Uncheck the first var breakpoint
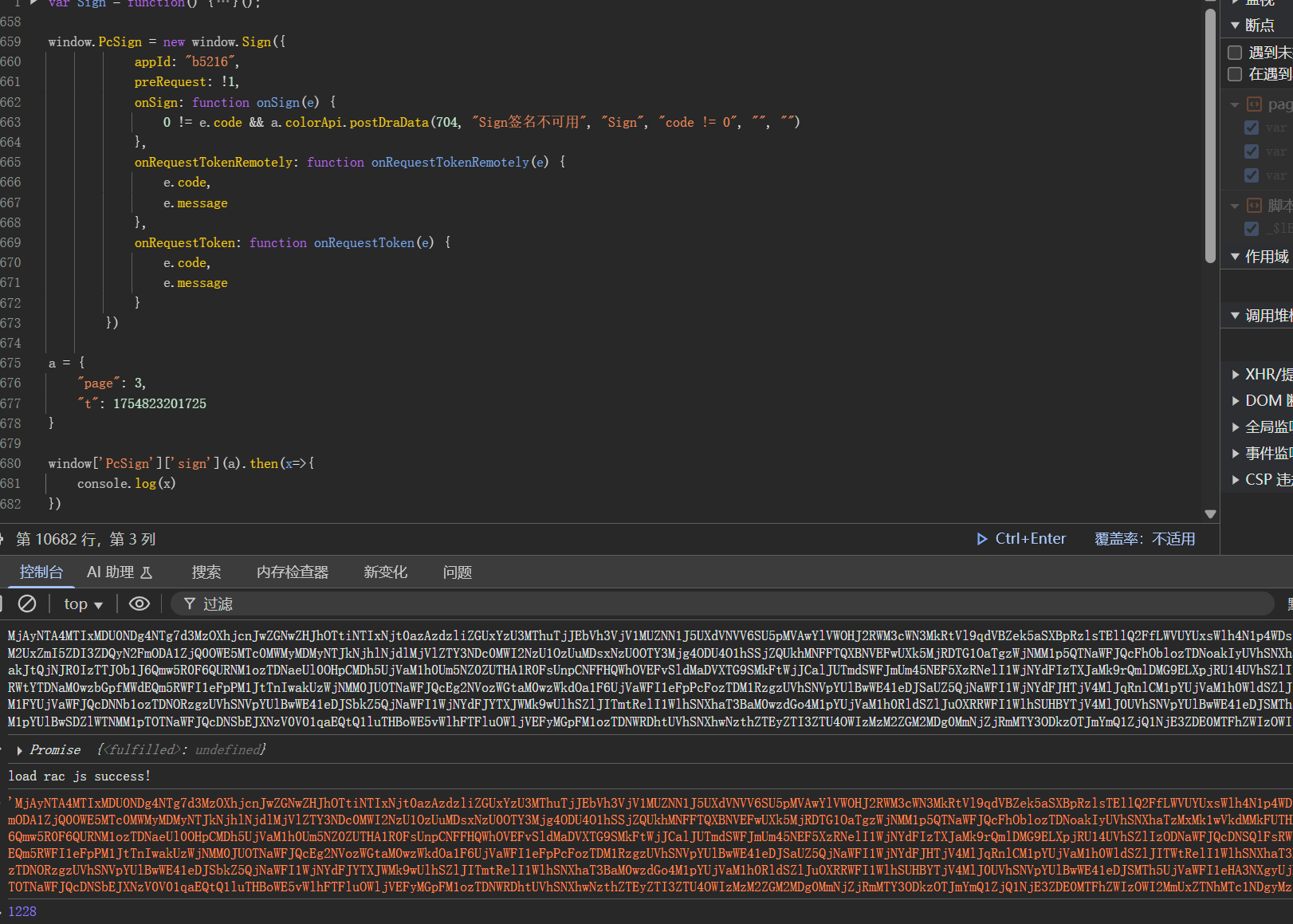The height and width of the screenshot is (924, 1293). [1252, 128]
